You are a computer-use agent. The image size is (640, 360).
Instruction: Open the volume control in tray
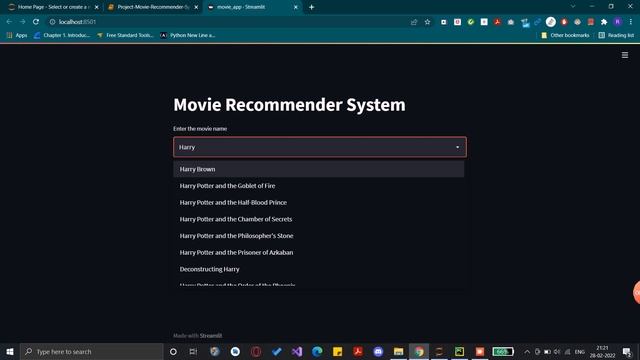pyautogui.click(x=557, y=352)
